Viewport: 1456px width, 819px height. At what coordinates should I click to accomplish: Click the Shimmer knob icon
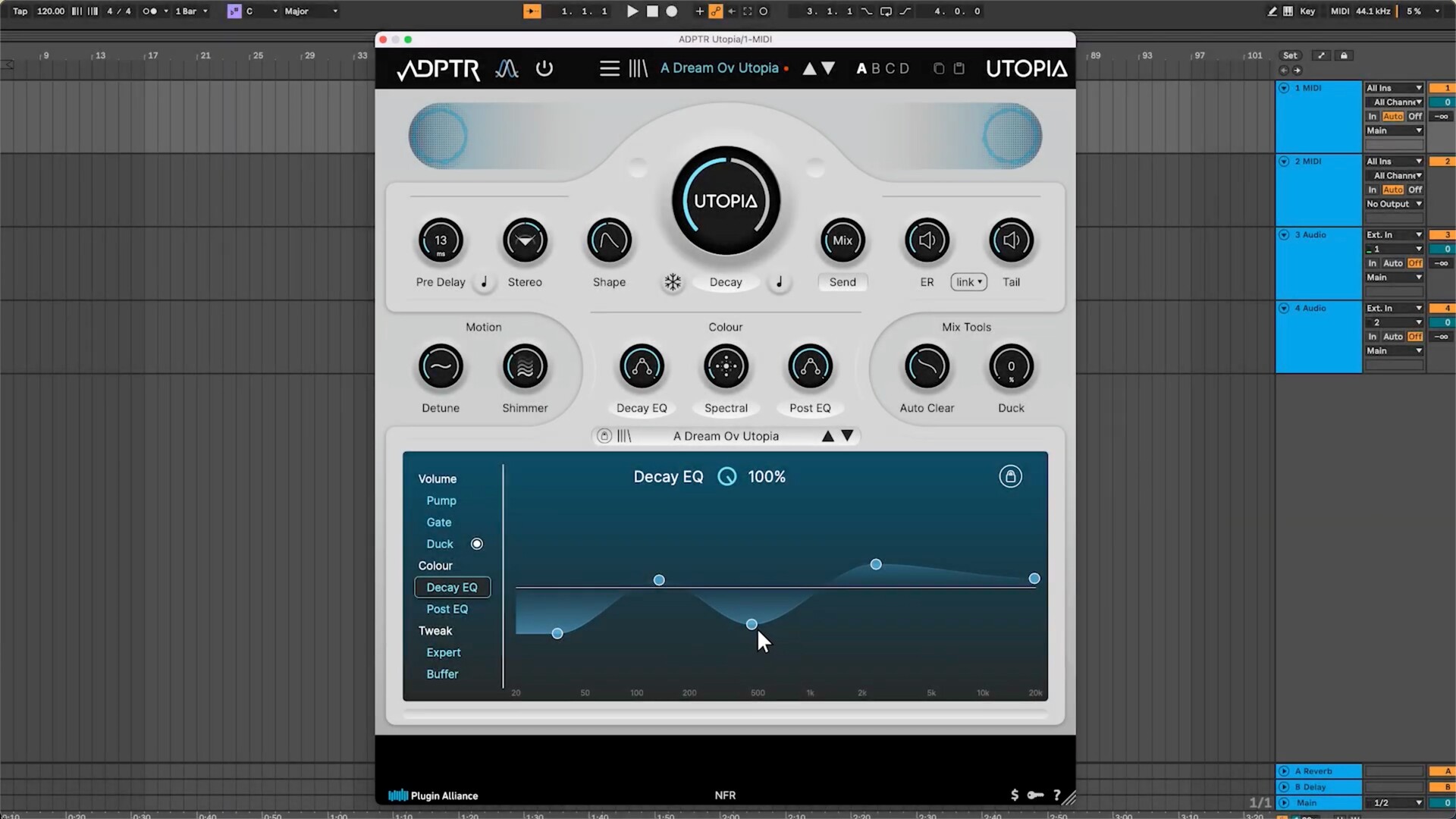click(525, 367)
